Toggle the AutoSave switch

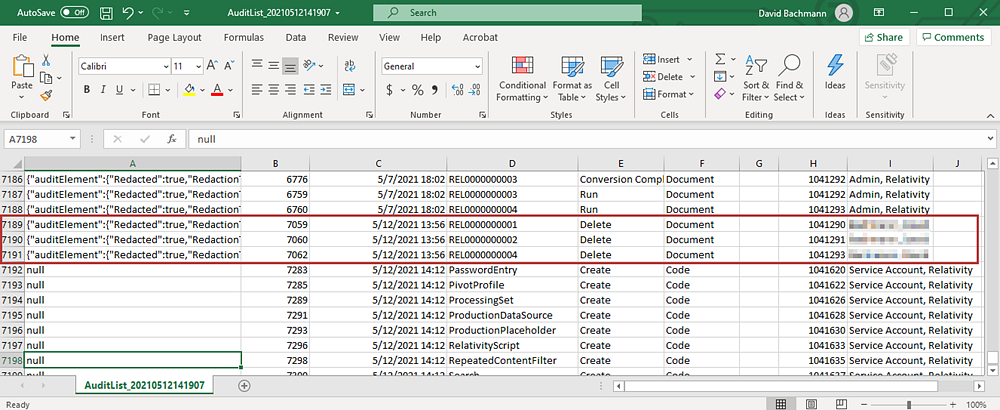click(75, 12)
